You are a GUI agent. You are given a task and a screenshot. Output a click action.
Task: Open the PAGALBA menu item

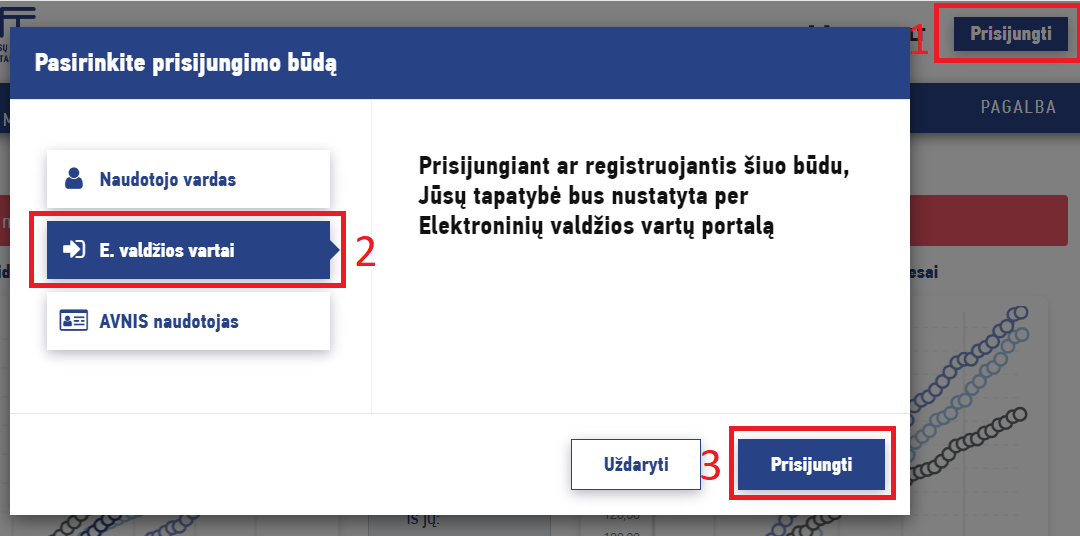[1018, 107]
